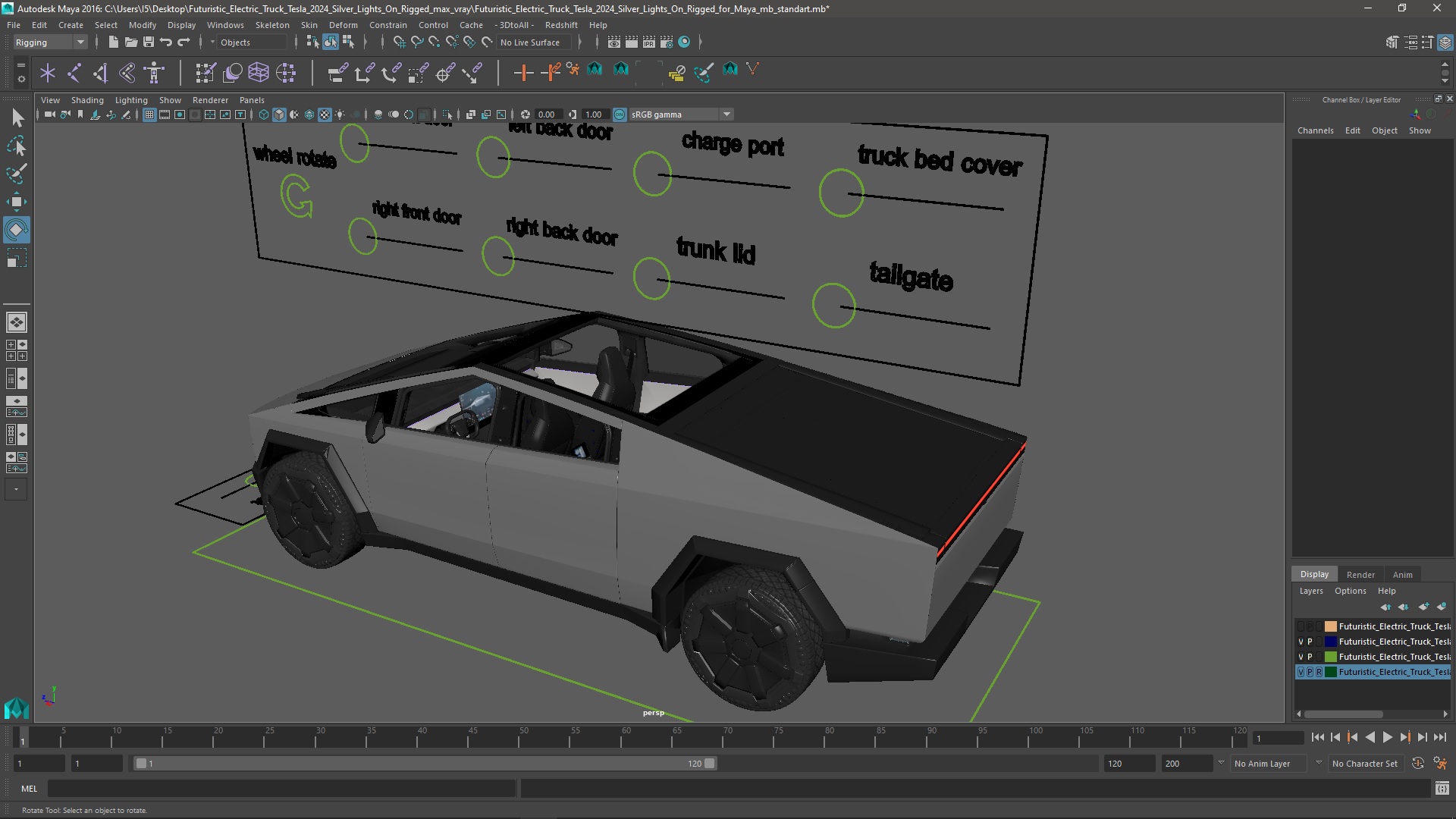Screen dimensions: 1456x819
Task: Open Render Settings icon
Action: [667, 42]
